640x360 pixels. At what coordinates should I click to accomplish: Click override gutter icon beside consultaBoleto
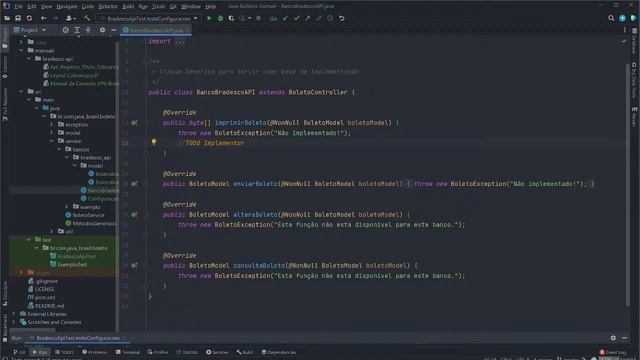click(134, 265)
